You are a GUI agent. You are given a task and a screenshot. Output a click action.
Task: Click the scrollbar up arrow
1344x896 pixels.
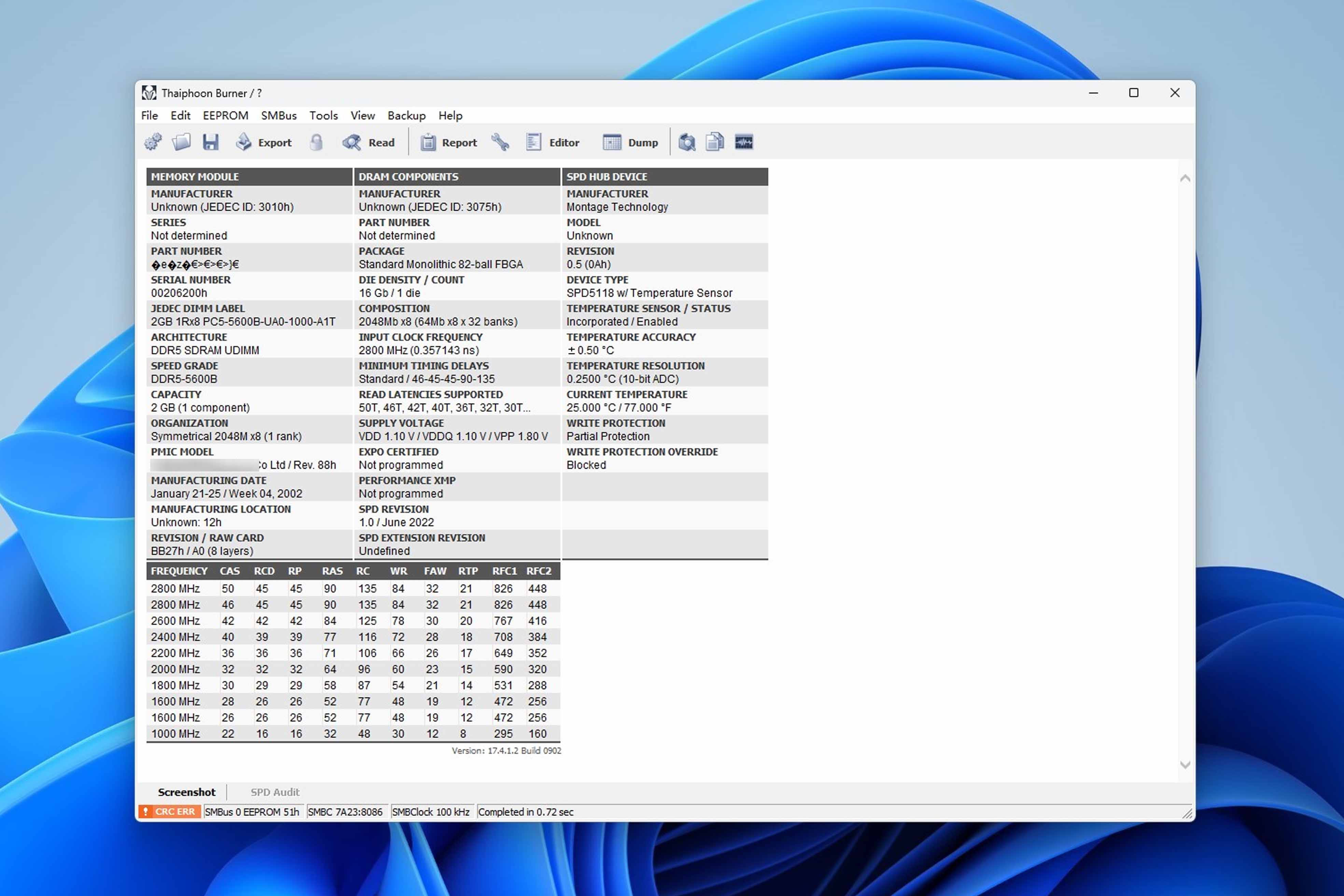coord(1185,178)
